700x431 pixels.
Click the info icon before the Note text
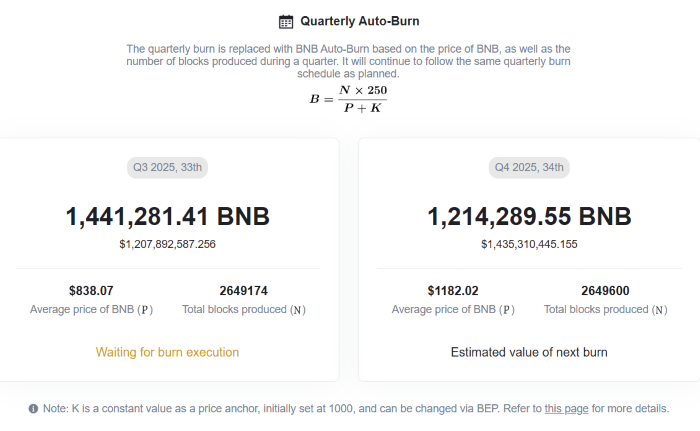33,409
